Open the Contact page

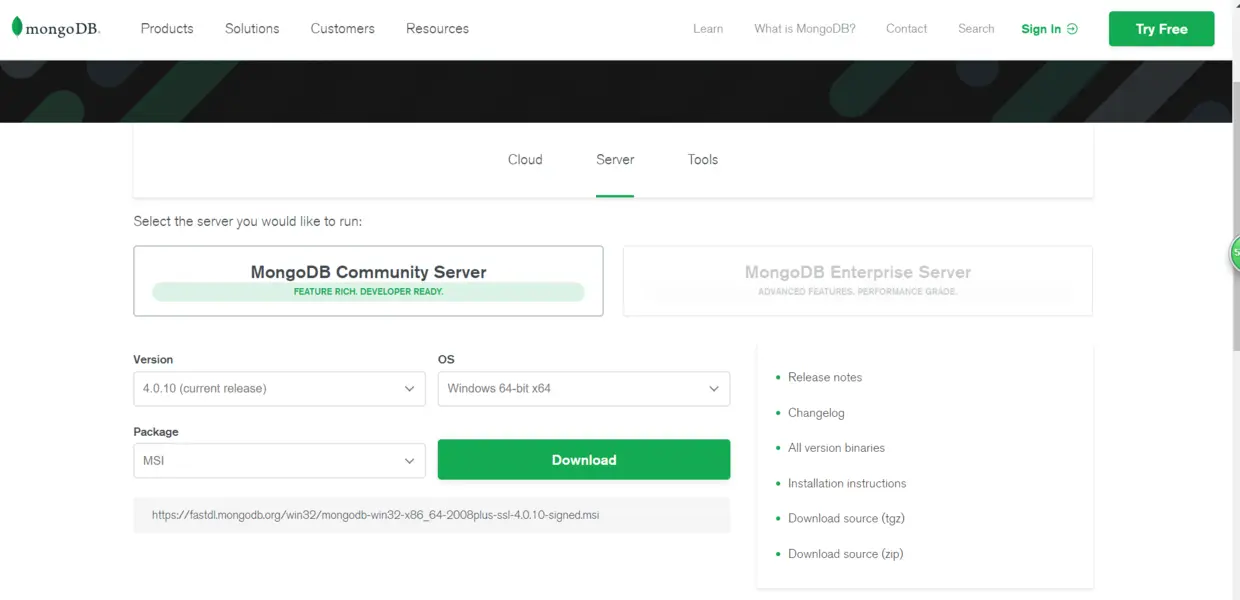pyautogui.click(x=907, y=29)
